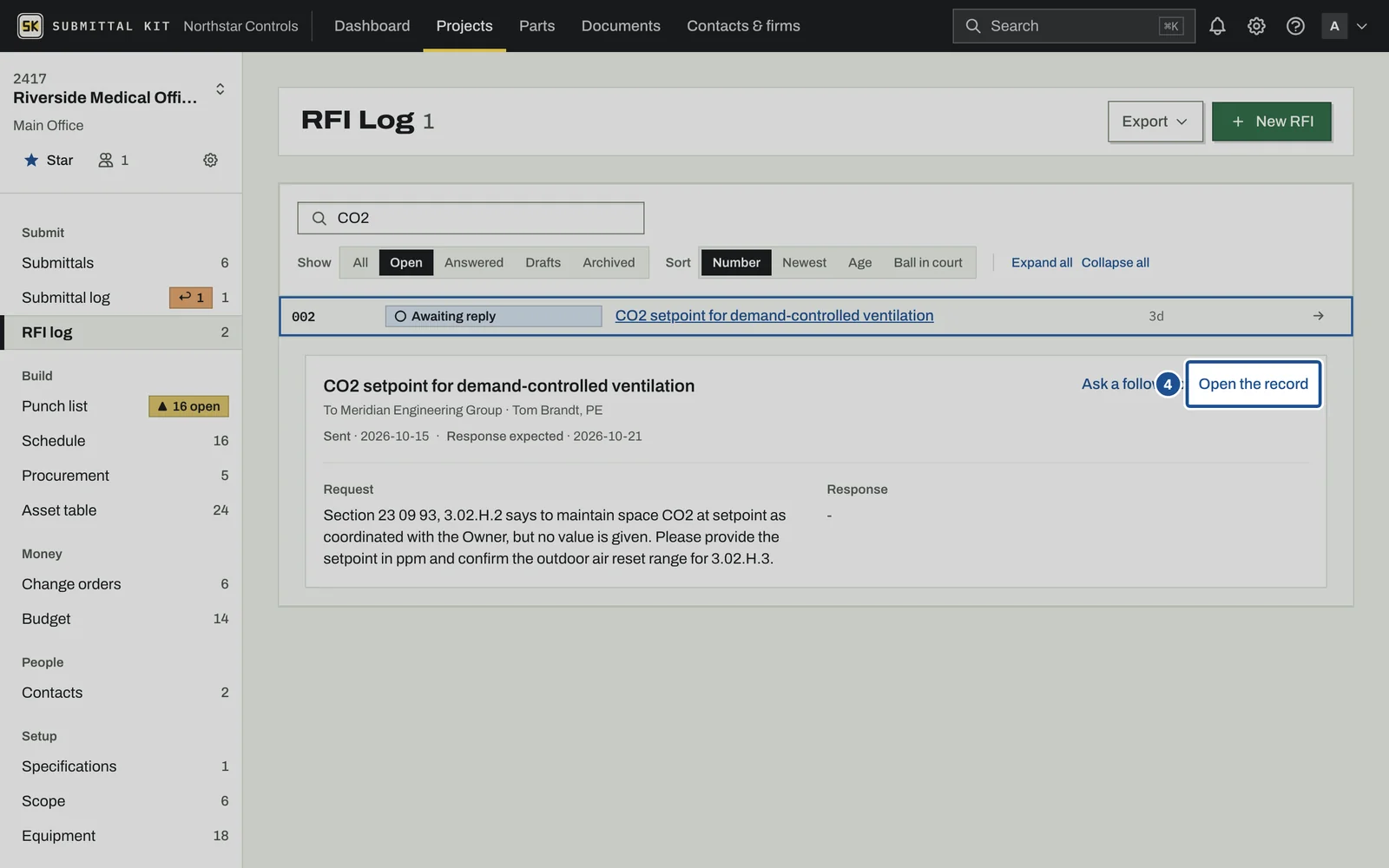Filter RFIs by Open
This screenshot has height=868, width=1389.
click(406, 262)
